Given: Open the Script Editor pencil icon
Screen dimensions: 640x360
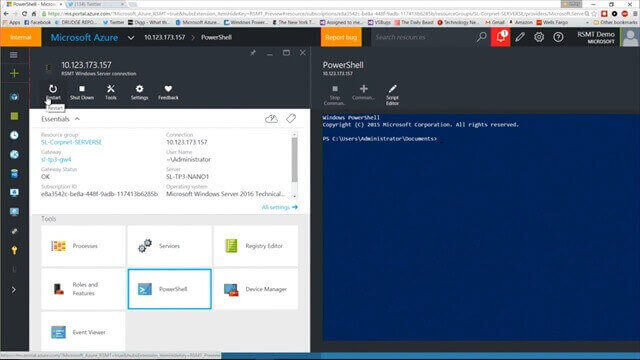Looking at the screenshot, I should point(392,89).
